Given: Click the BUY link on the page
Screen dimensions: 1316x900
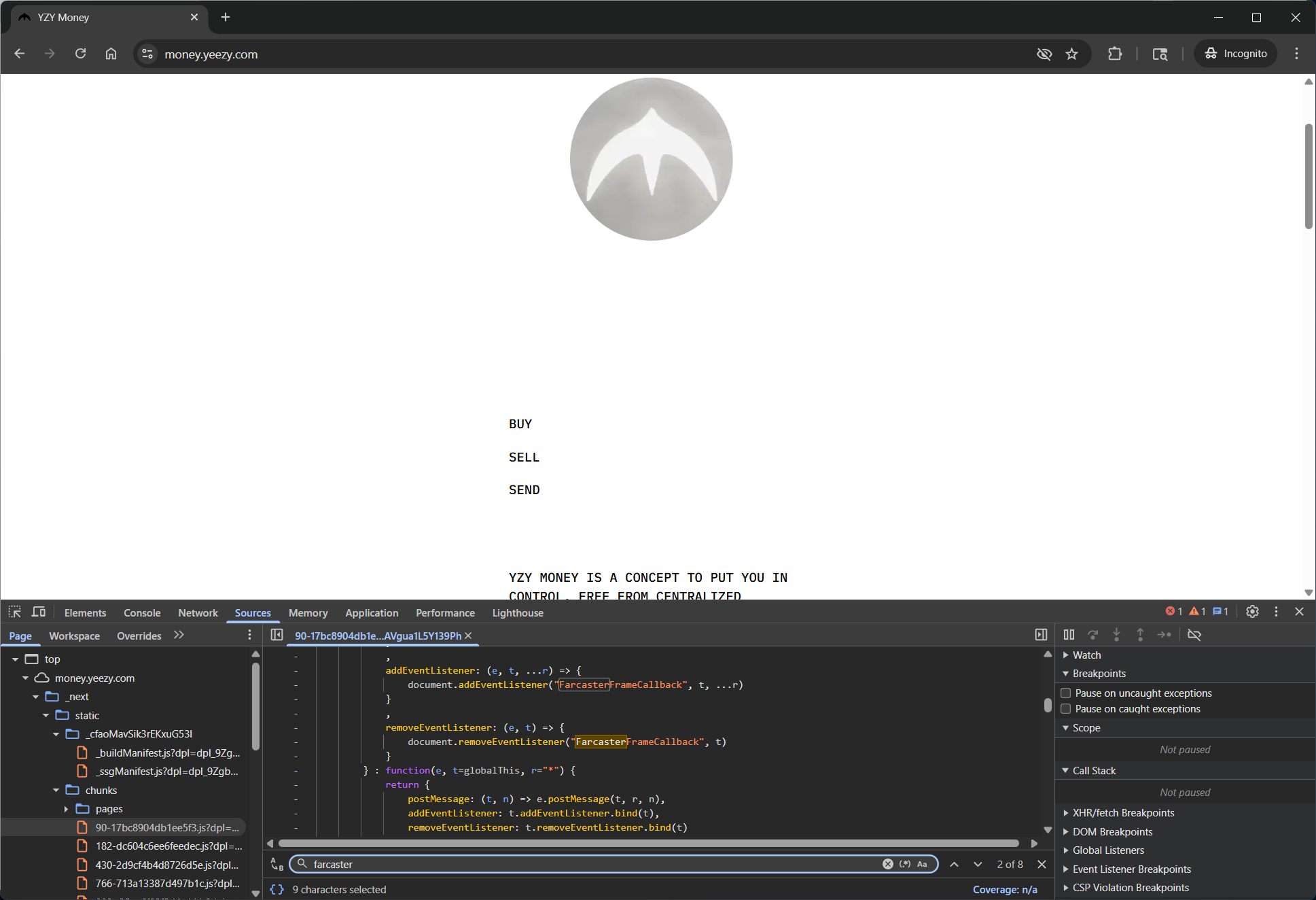Looking at the screenshot, I should pyautogui.click(x=520, y=424).
